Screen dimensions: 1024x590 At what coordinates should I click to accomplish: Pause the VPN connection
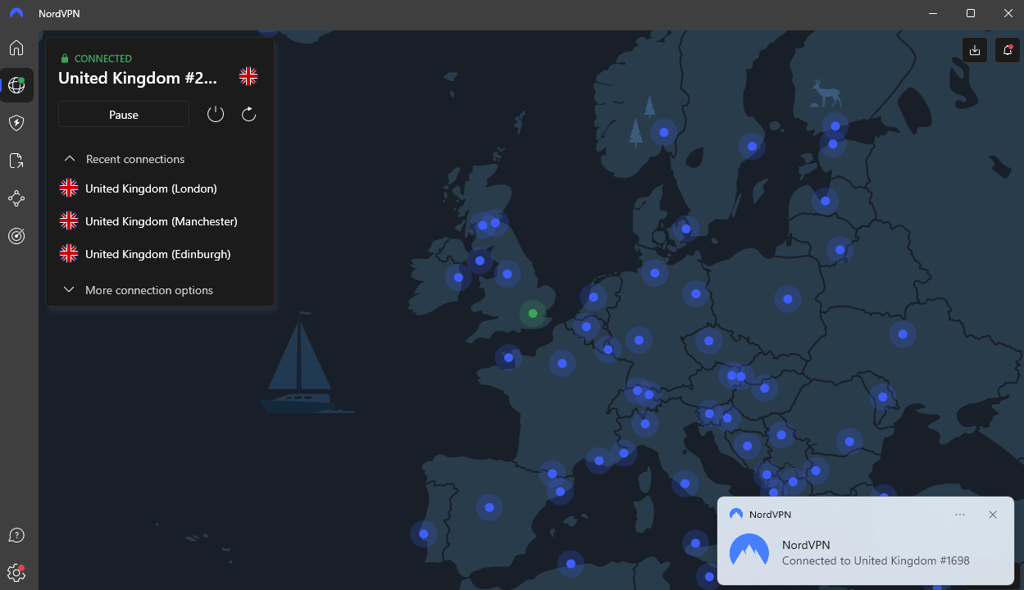[123, 114]
